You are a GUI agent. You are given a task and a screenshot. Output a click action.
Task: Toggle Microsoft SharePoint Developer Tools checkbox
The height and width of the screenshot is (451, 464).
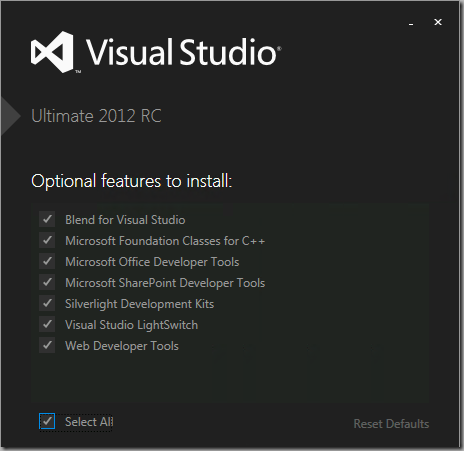47,282
